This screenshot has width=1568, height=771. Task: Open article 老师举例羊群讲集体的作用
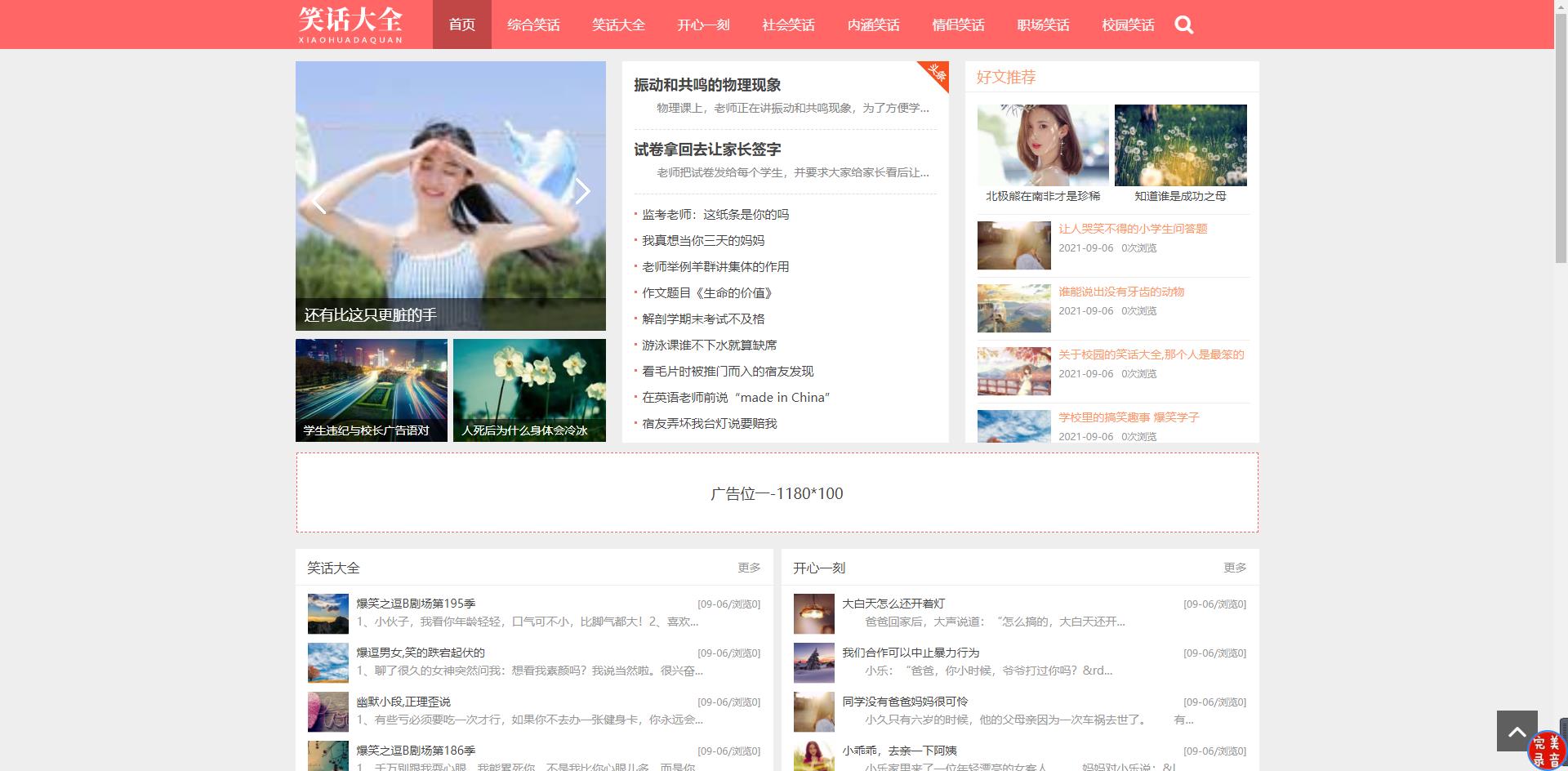coord(715,266)
